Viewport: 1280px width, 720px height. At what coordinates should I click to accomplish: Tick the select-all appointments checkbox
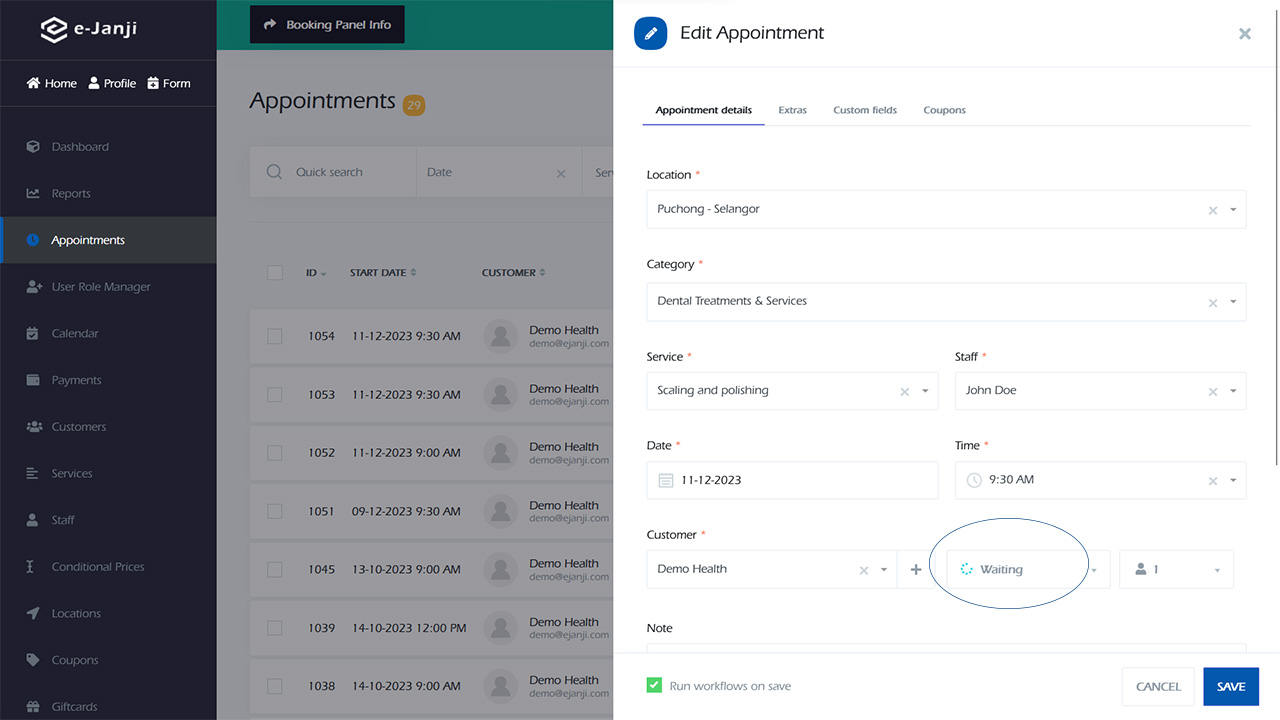point(275,273)
